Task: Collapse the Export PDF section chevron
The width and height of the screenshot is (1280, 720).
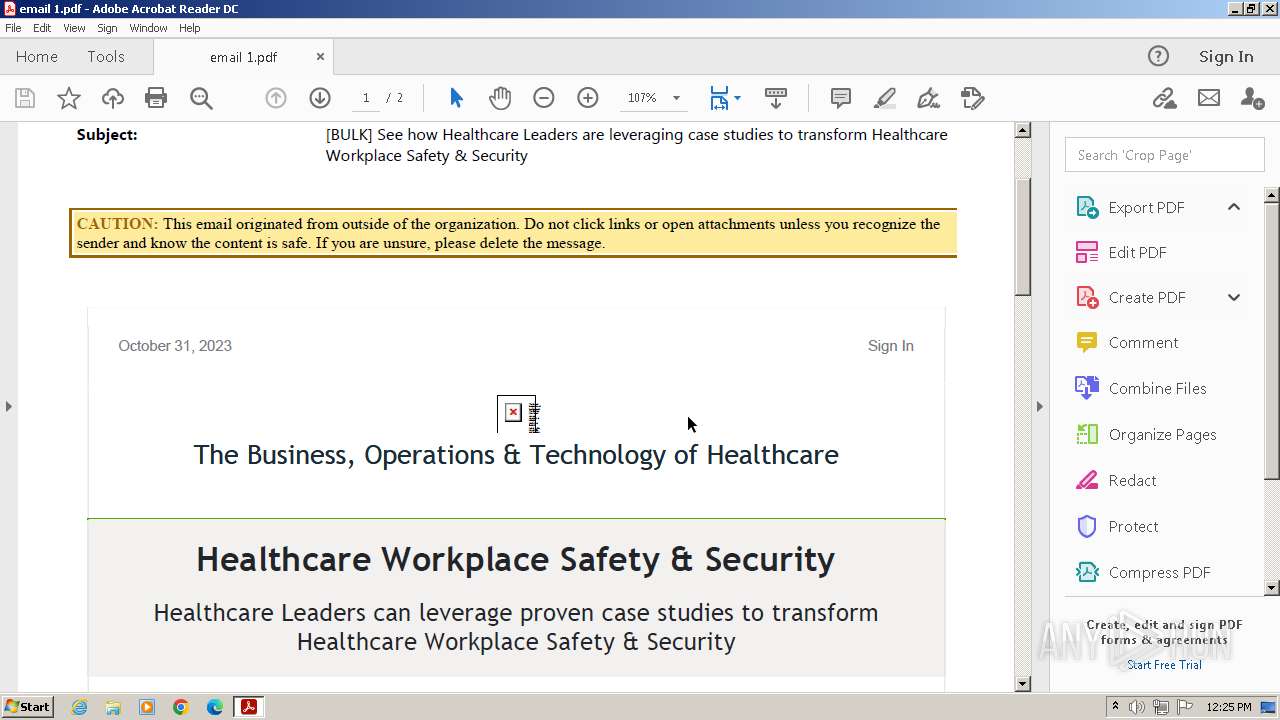Action: click(x=1234, y=207)
